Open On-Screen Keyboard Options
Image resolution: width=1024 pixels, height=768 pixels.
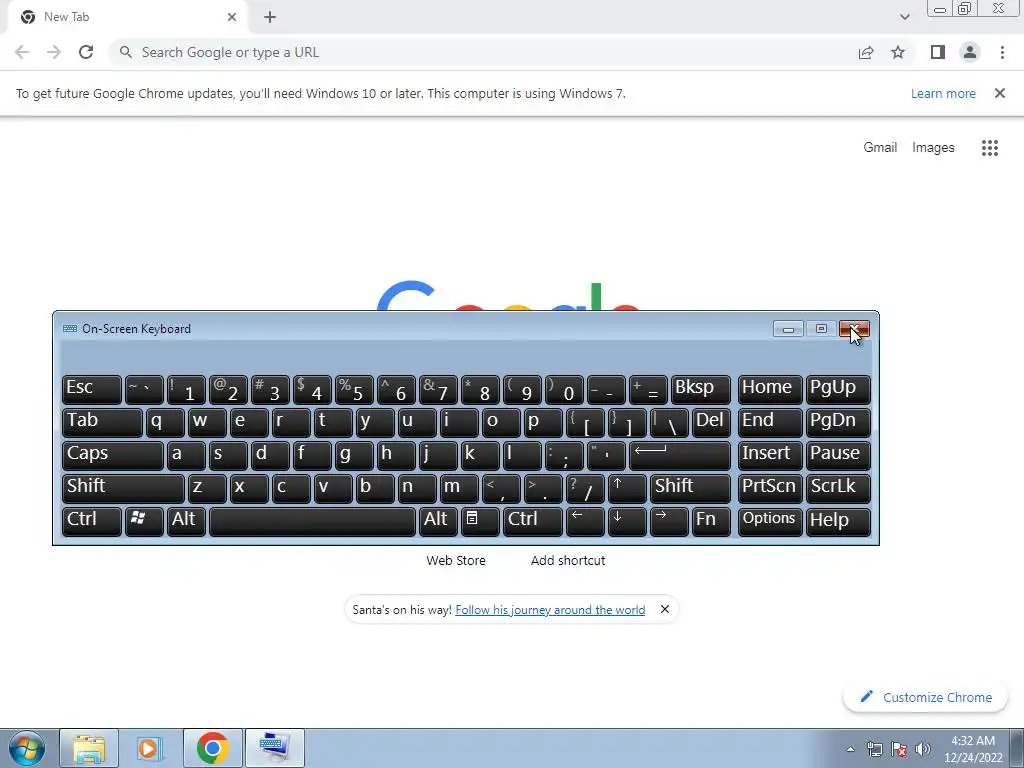[x=770, y=521]
